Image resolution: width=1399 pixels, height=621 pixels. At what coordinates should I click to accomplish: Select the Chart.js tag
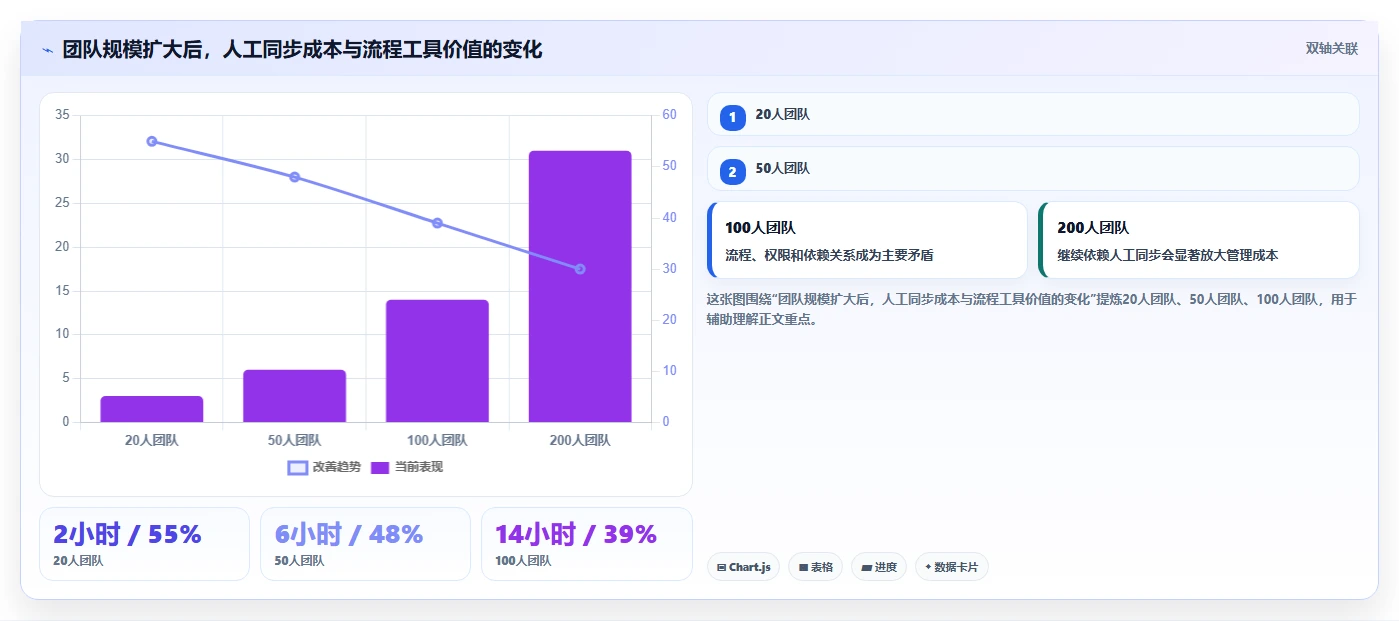(x=743, y=567)
